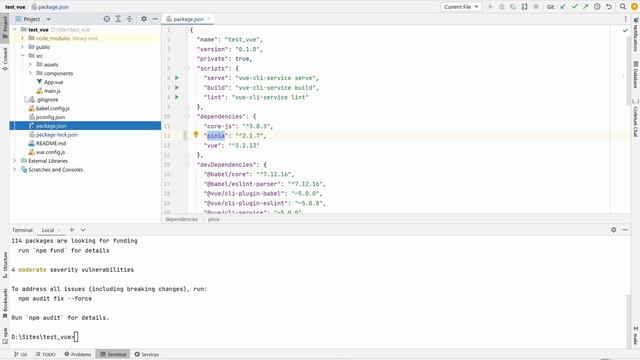This screenshot has height=360, width=640.
Task: Click the Update Project blue arrow icon
Action: coord(563,7)
